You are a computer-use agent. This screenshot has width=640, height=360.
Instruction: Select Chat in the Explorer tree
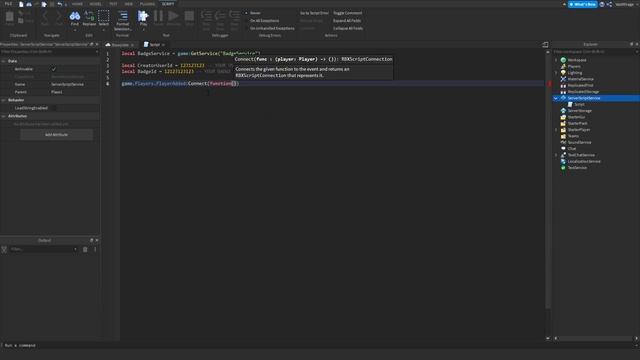pyautogui.click(x=571, y=149)
